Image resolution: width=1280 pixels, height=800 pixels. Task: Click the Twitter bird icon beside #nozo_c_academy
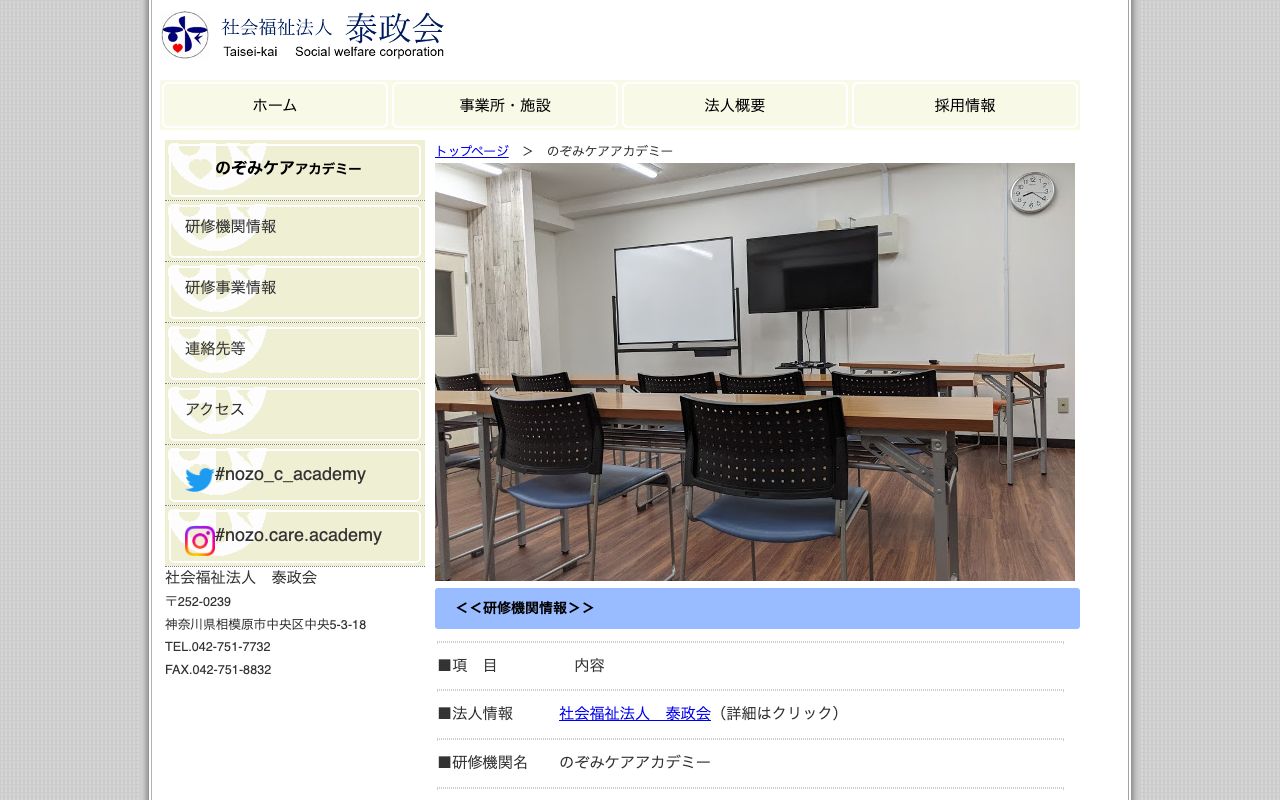point(199,478)
